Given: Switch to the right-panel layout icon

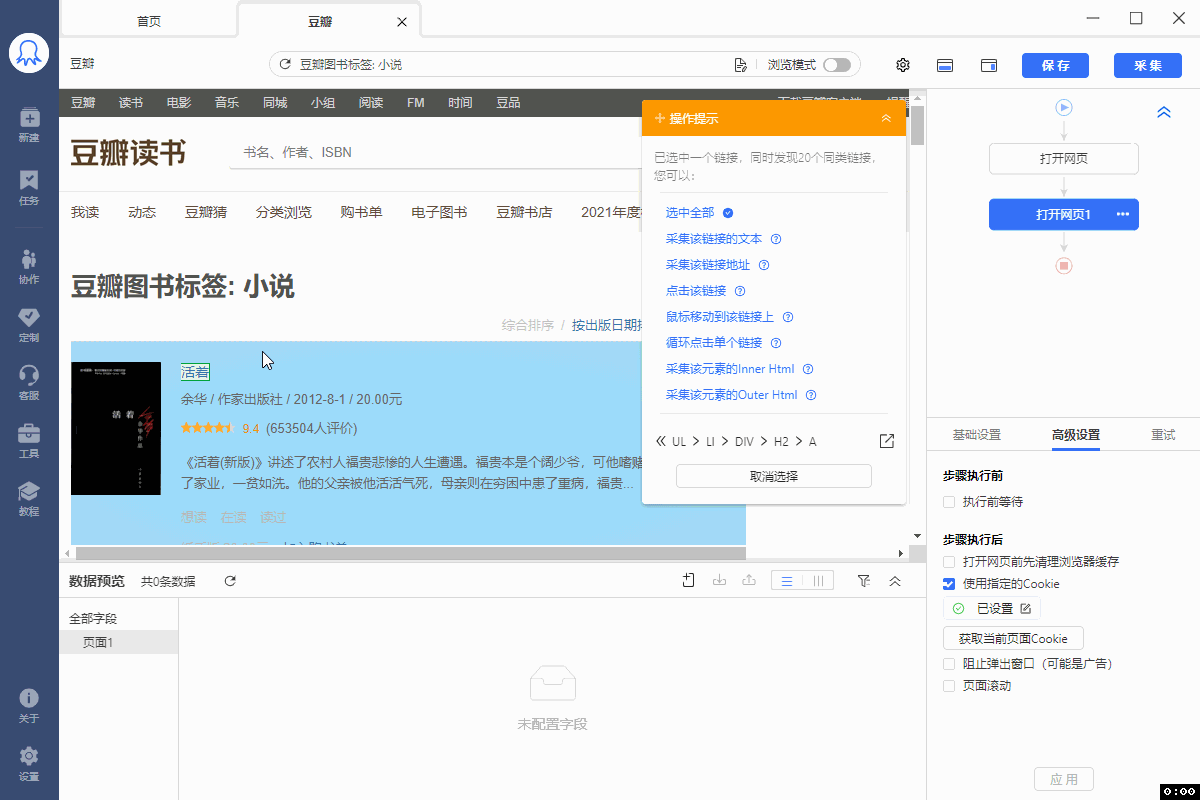Looking at the screenshot, I should [x=989, y=65].
